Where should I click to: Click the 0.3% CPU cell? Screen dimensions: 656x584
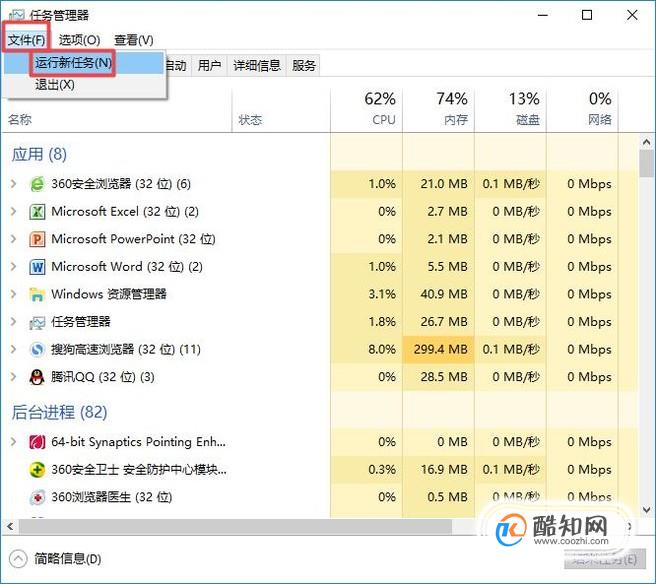point(366,469)
